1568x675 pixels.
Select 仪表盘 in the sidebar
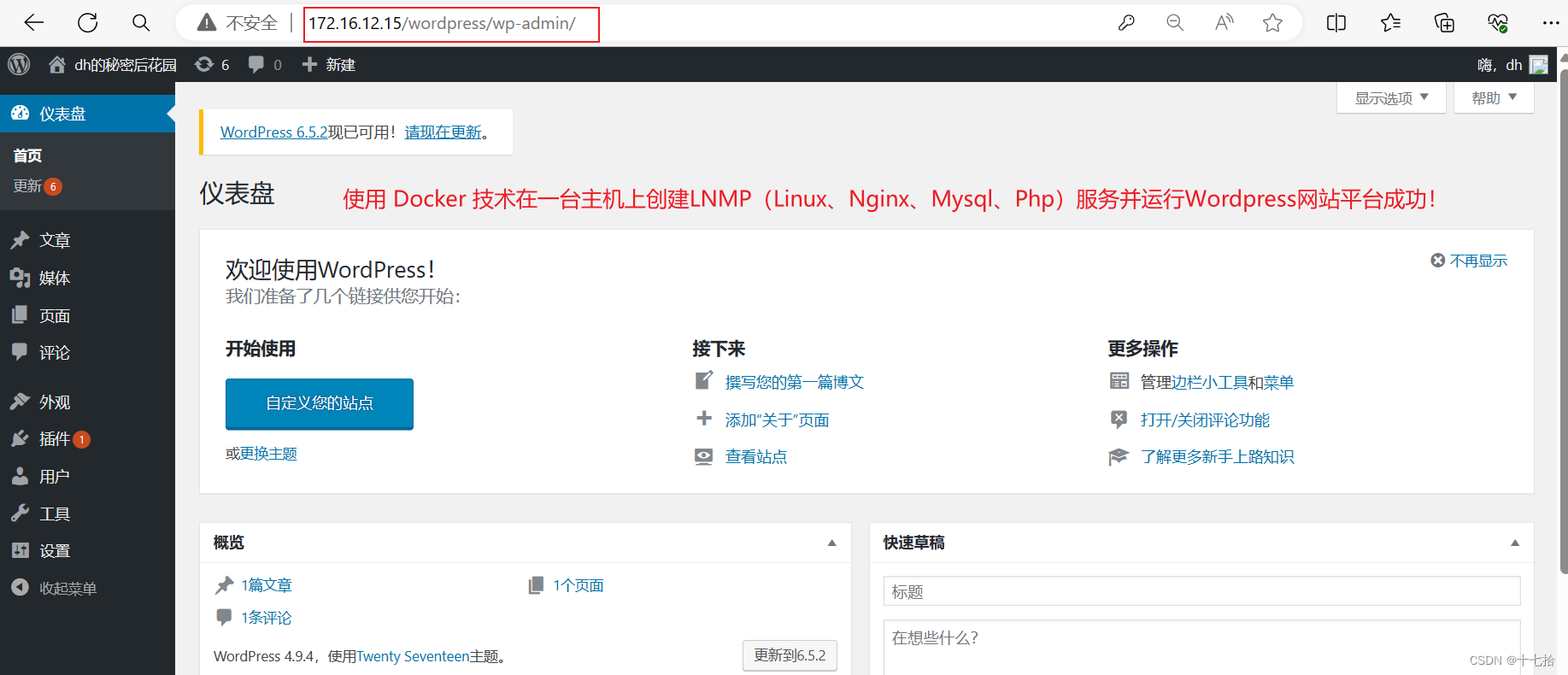click(x=87, y=114)
